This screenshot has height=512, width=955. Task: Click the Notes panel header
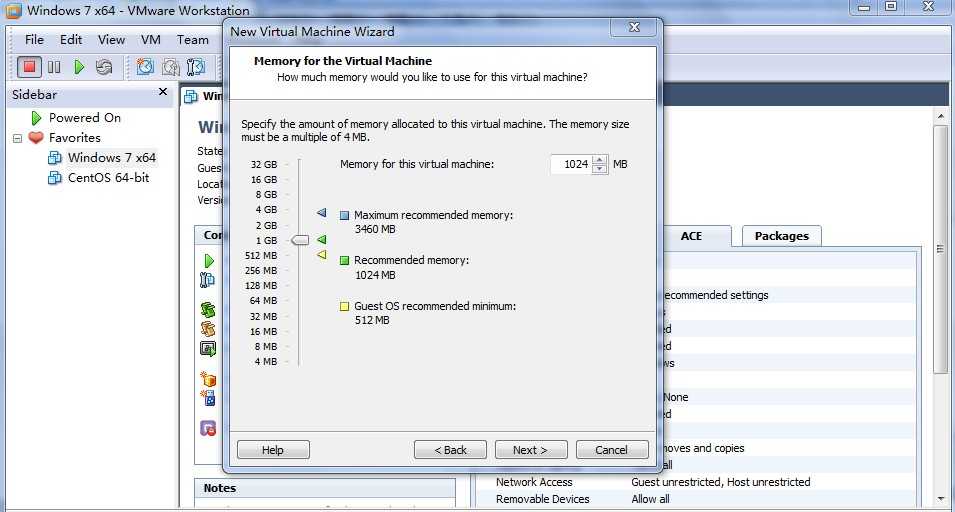325,488
